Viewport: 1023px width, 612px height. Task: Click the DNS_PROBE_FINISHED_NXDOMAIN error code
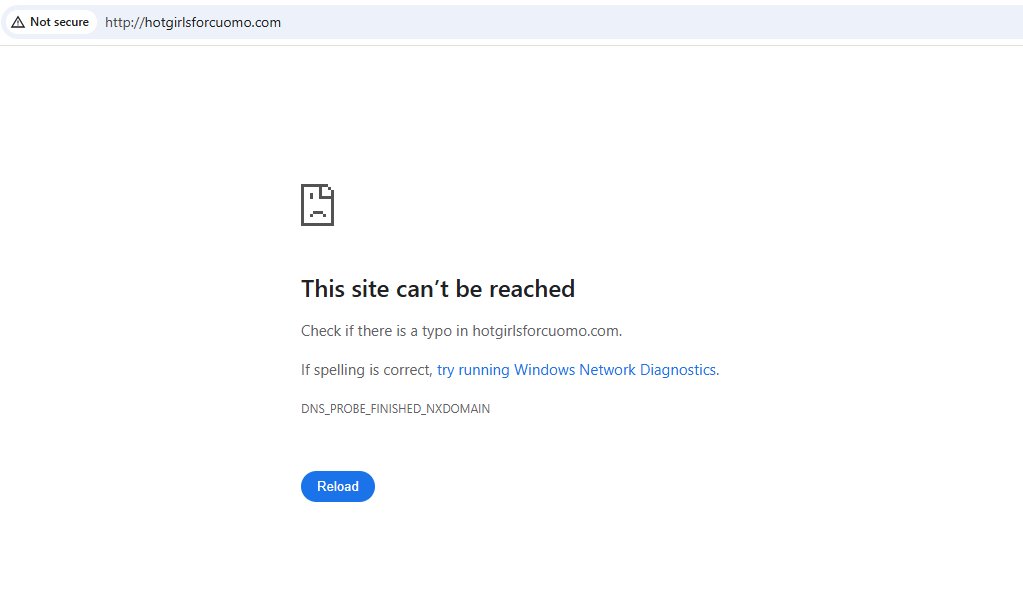[x=395, y=409]
